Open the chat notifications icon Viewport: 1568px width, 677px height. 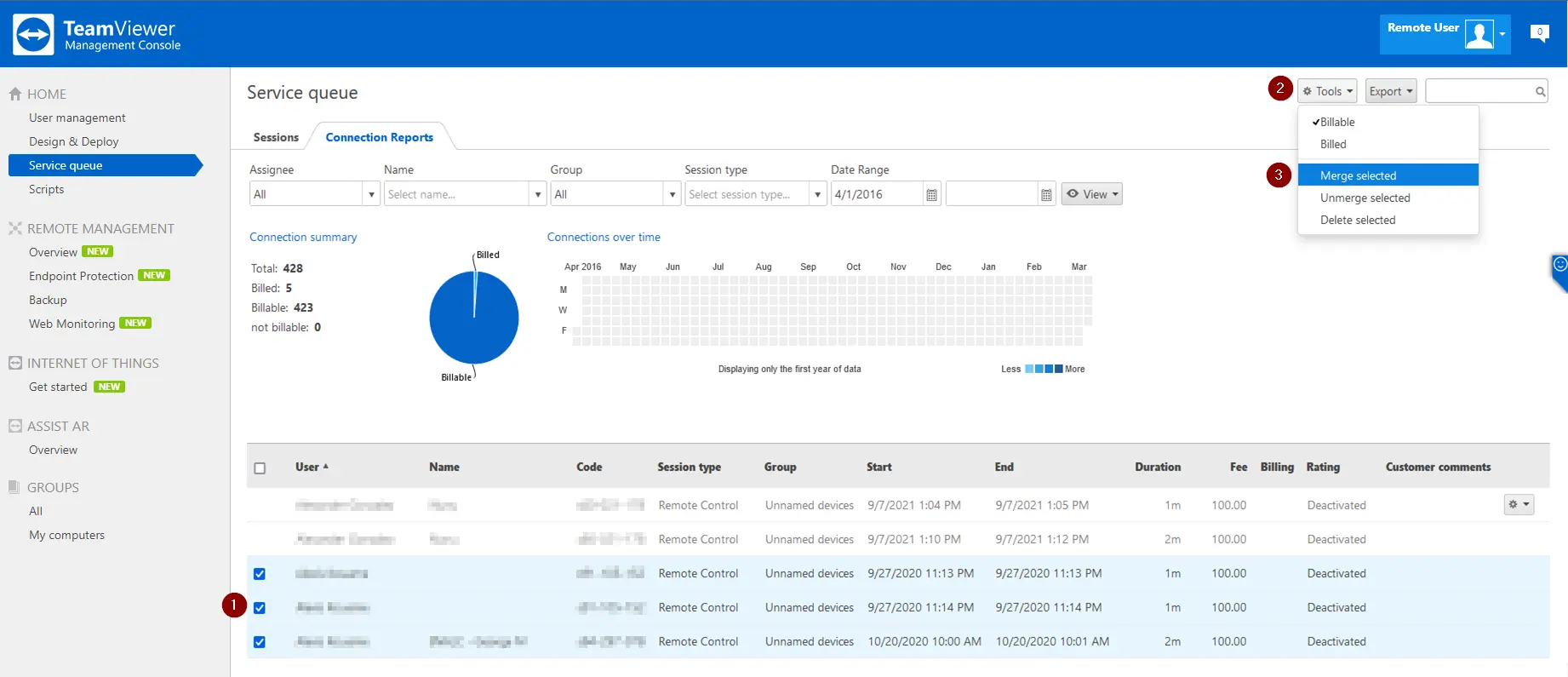[1539, 33]
